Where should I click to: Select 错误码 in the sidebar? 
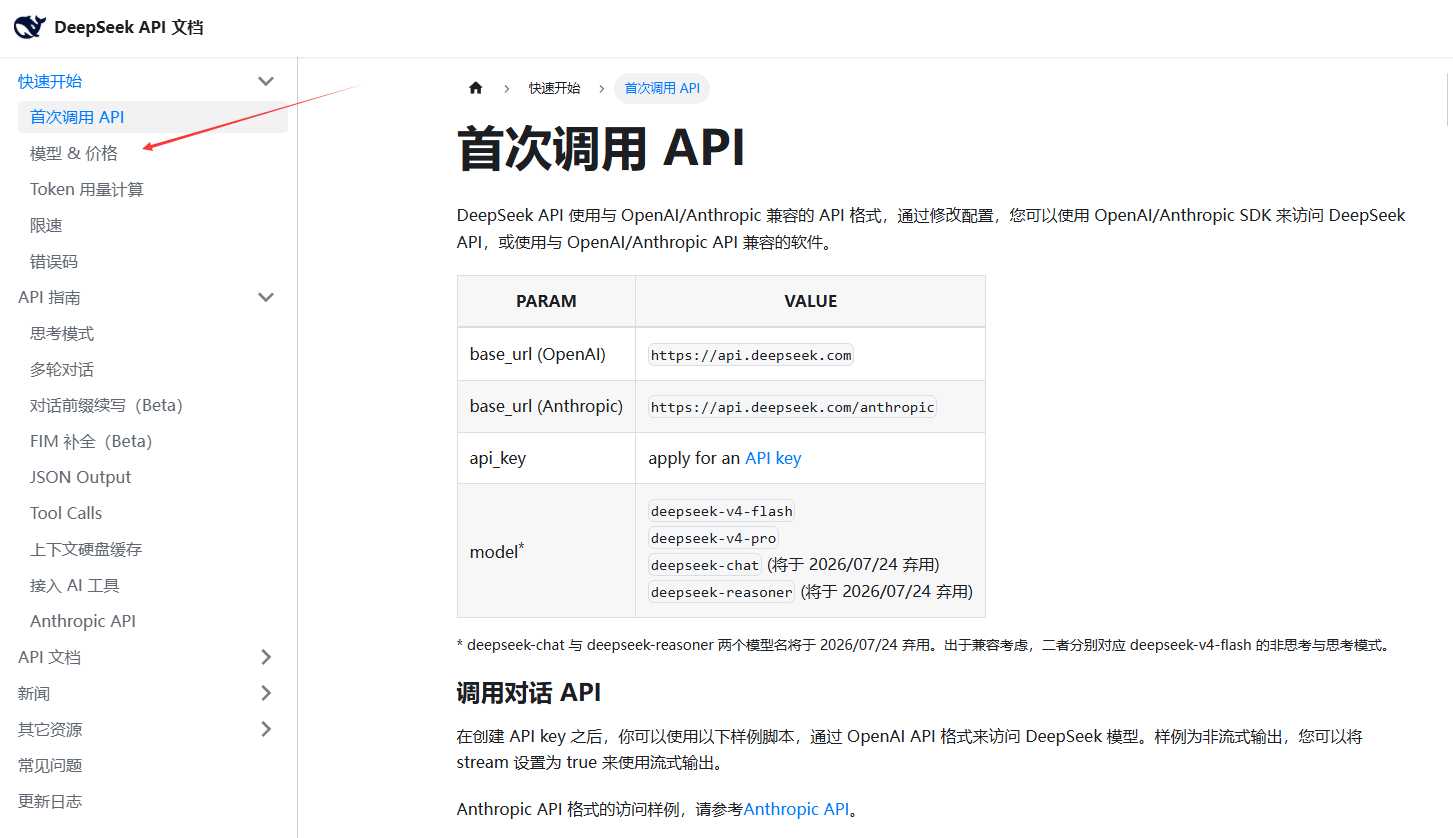pos(54,261)
